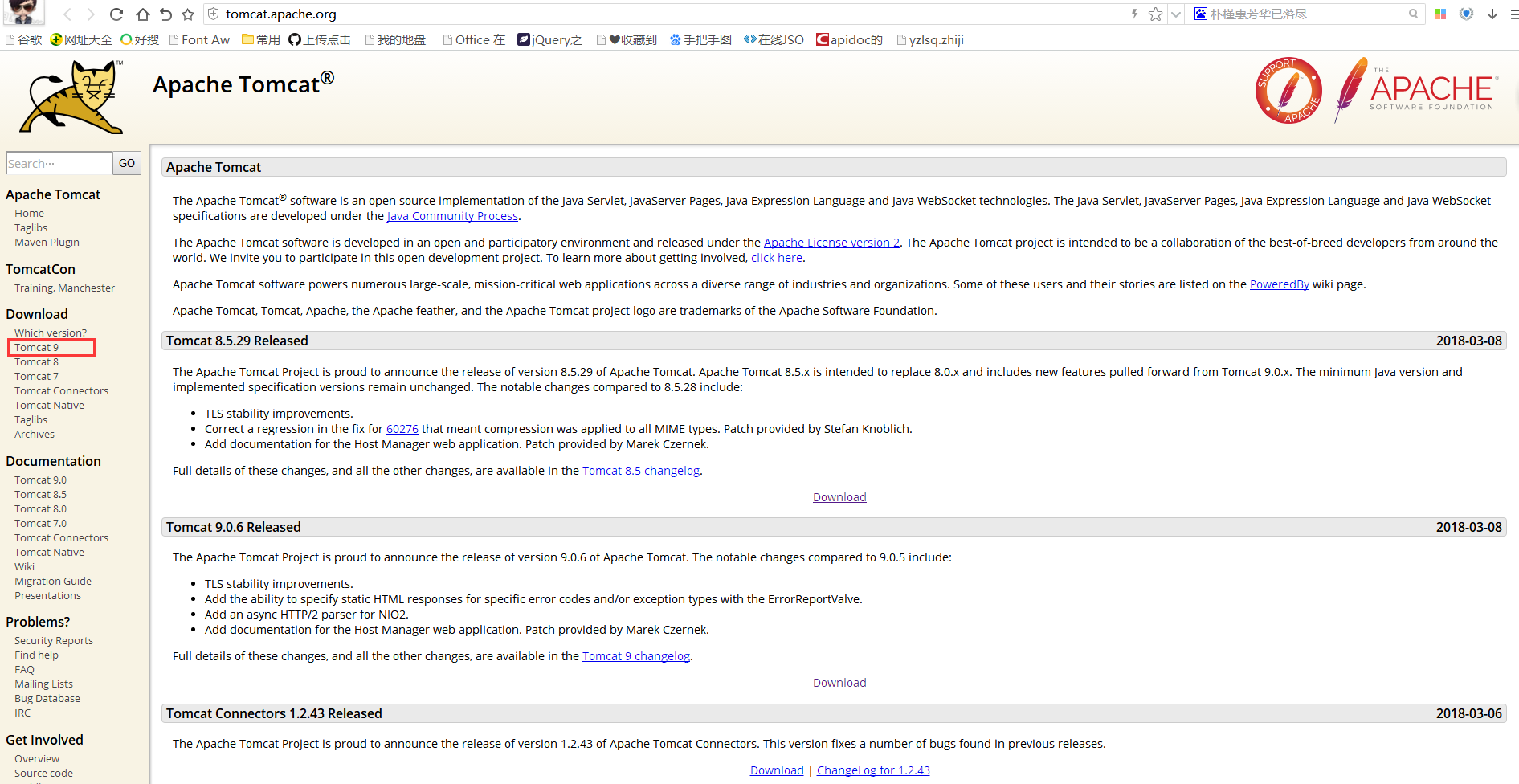Screen dimensions: 1519x784
Task: Focus the site Search field
Action: [x=59, y=163]
